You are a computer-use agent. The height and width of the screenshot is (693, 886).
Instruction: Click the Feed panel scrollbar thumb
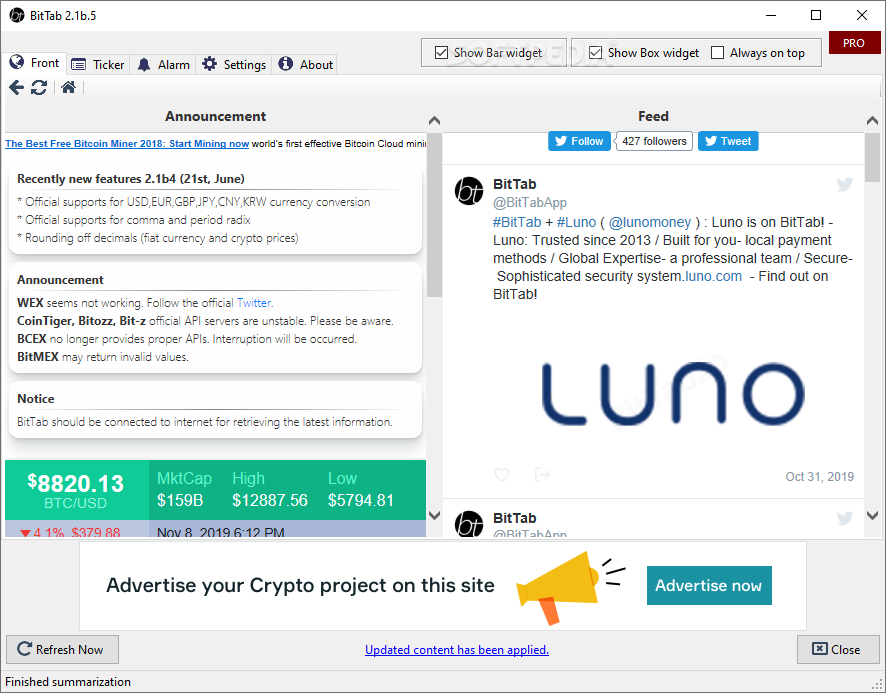(x=872, y=158)
